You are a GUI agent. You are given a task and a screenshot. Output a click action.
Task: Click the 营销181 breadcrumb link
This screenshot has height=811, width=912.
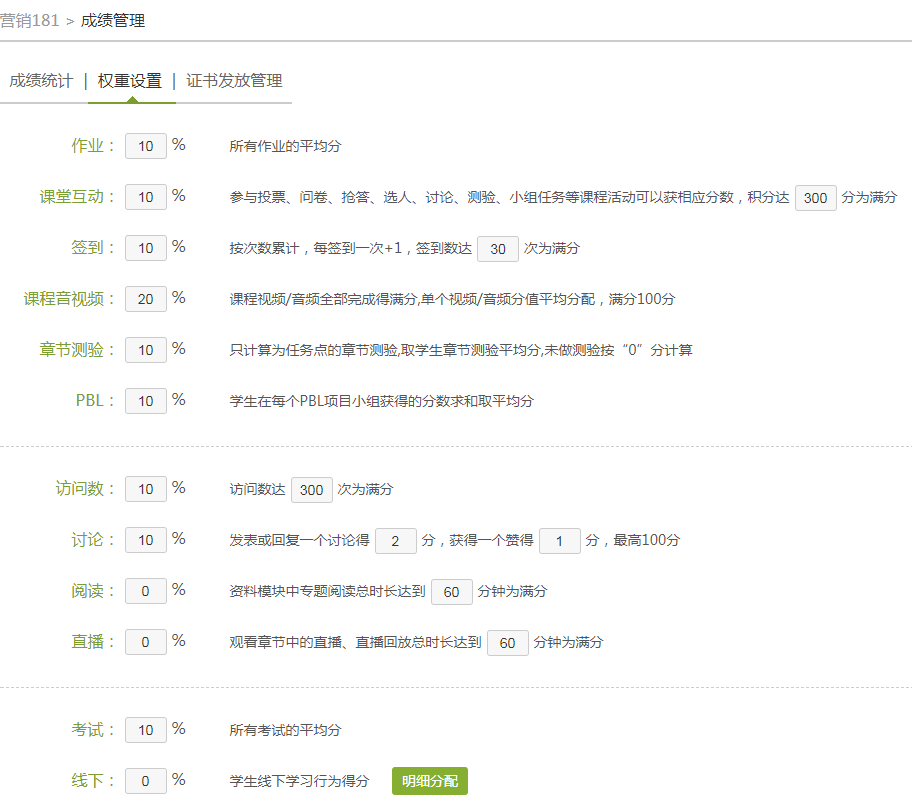tap(30, 20)
